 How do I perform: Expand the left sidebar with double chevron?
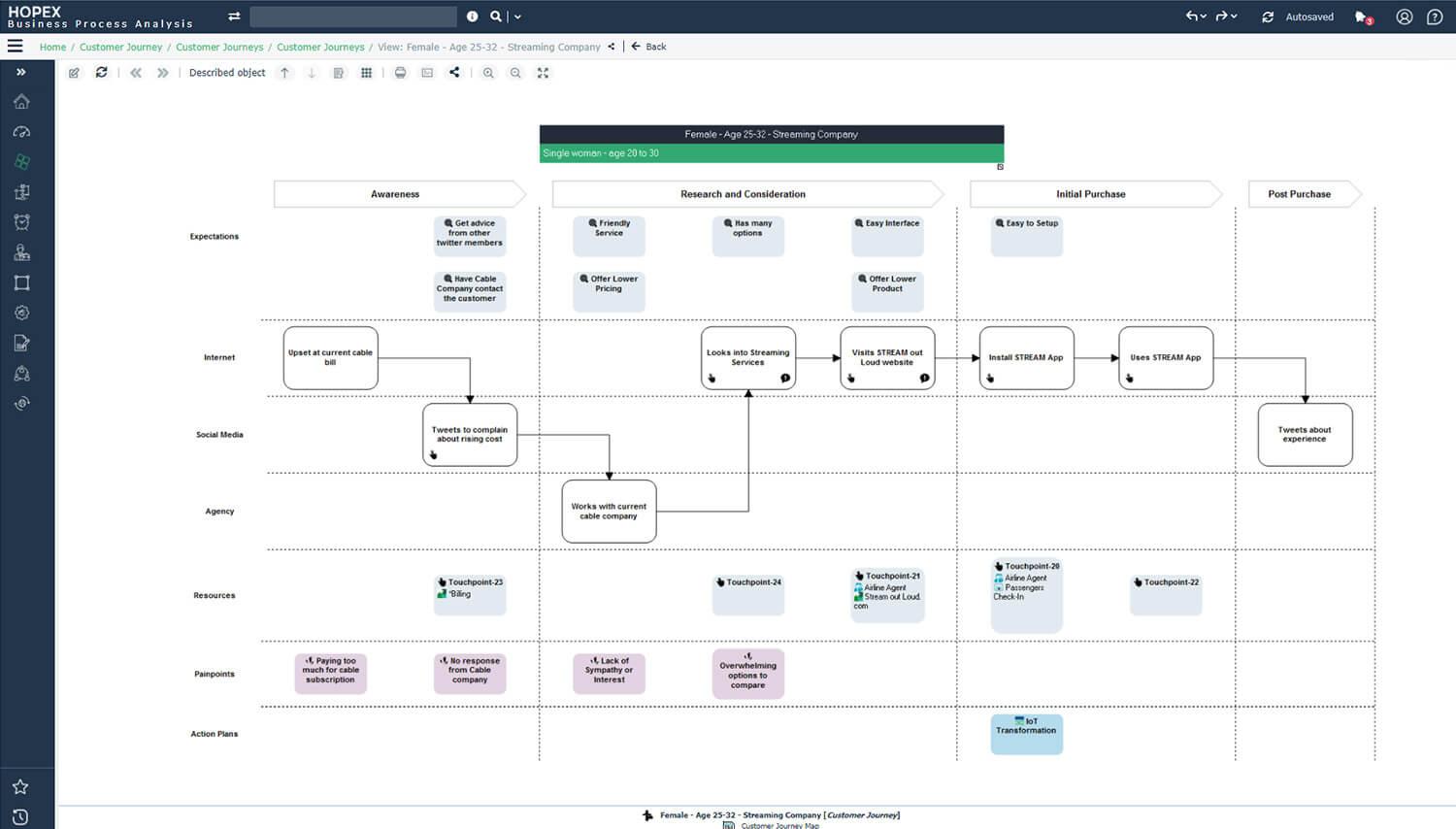(x=21, y=72)
